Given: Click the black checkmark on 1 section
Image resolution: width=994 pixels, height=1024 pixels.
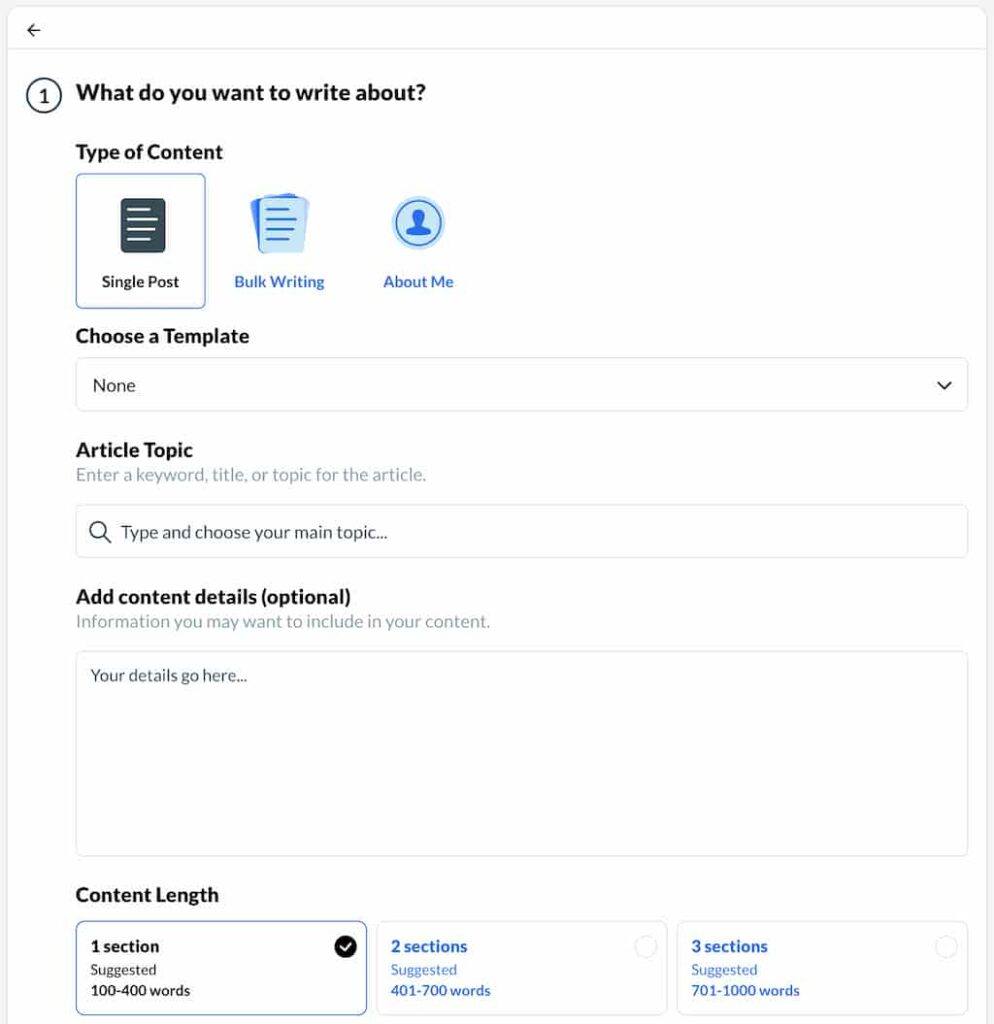Looking at the screenshot, I should [345, 946].
